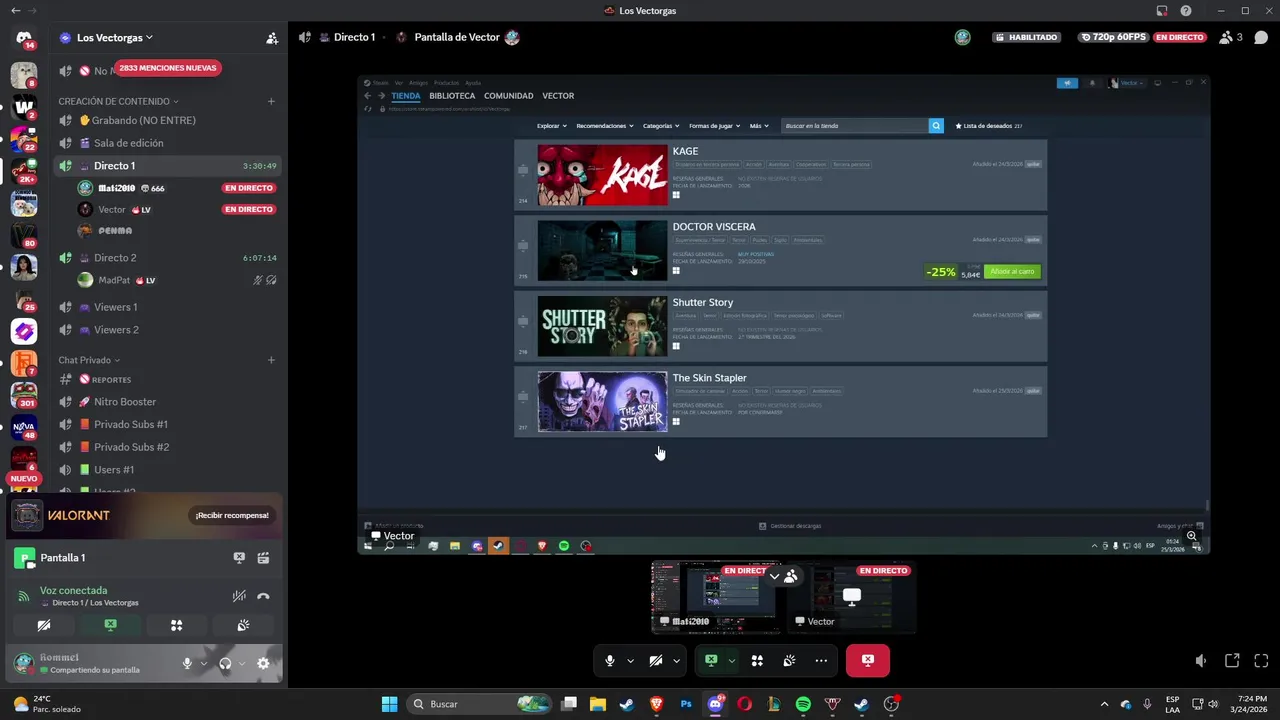Image resolution: width=1280 pixels, height=720 pixels.
Task: Add channel to Chat Privado category
Action: tap(271, 360)
